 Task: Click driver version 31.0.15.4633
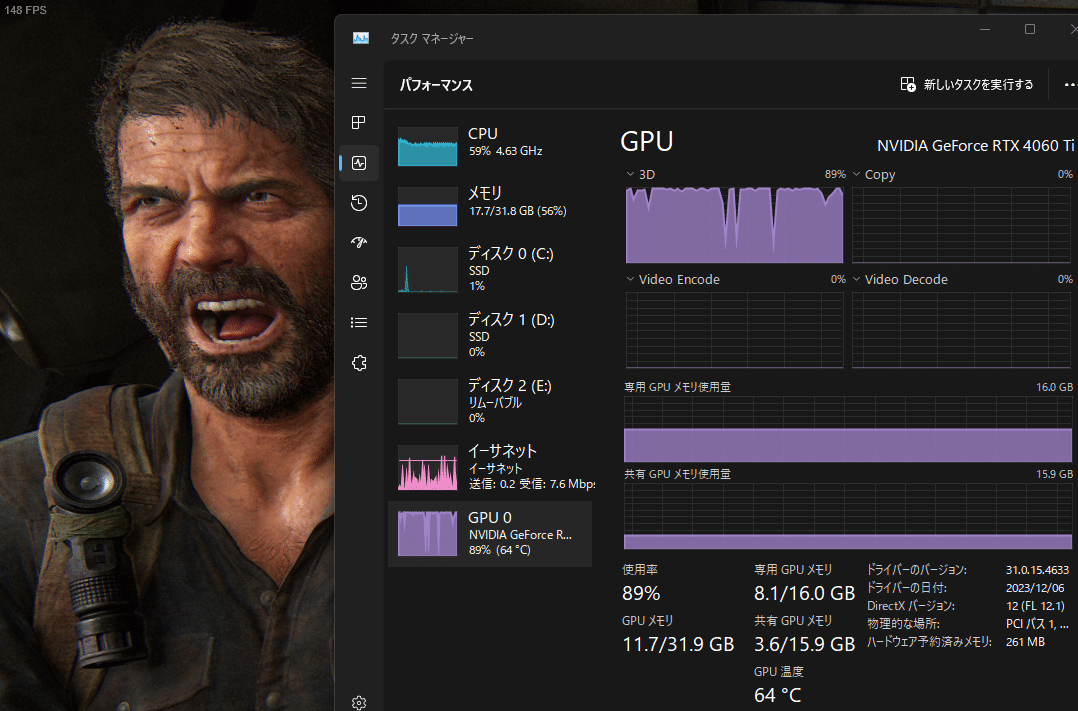pos(1037,570)
